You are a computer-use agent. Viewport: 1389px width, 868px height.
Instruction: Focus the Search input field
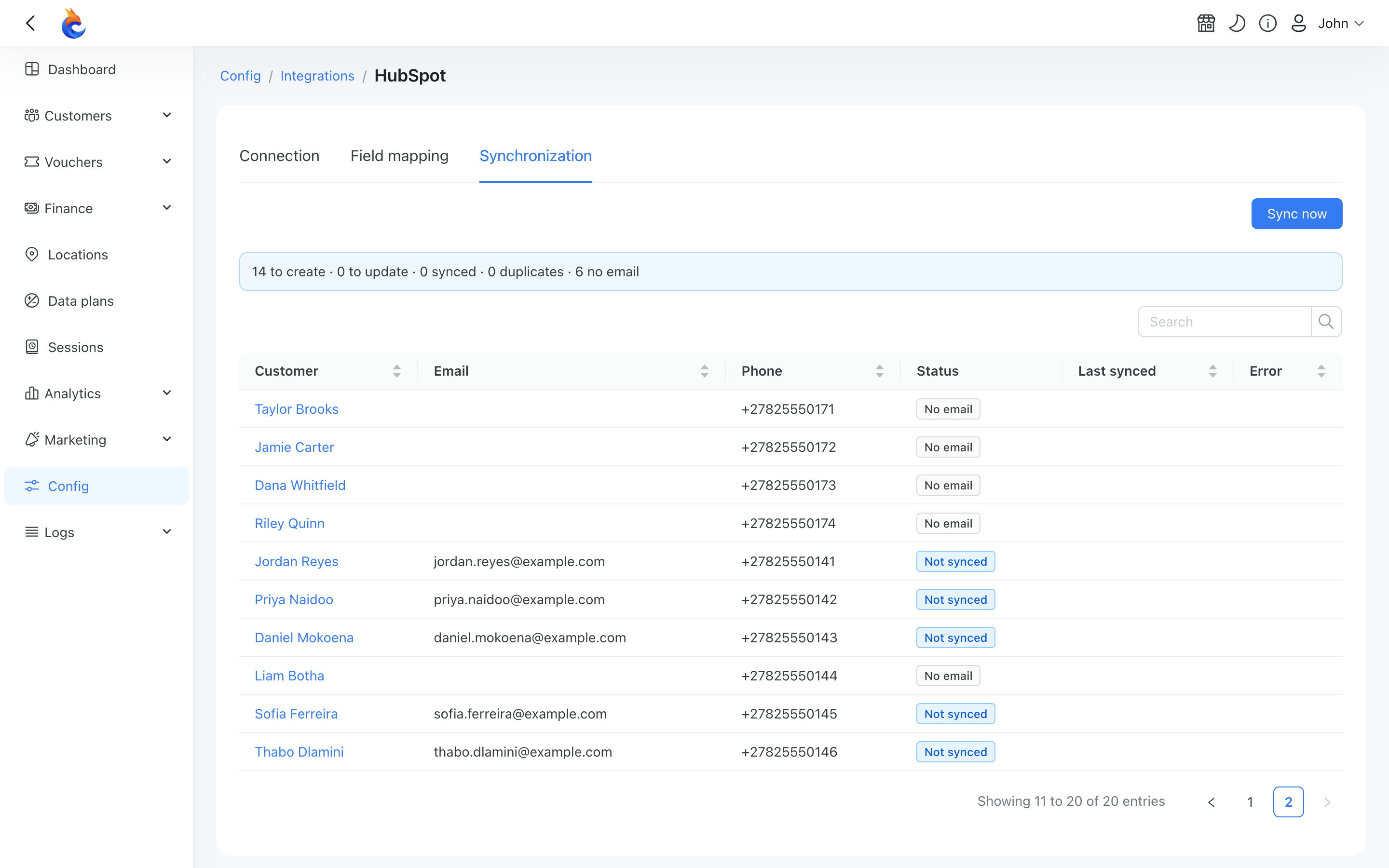[x=1225, y=322]
